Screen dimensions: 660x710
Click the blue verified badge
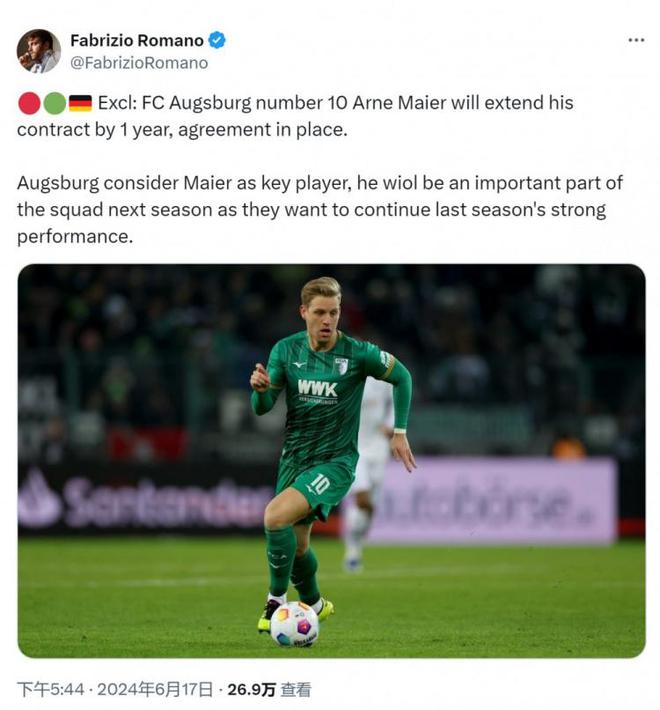pos(217,40)
